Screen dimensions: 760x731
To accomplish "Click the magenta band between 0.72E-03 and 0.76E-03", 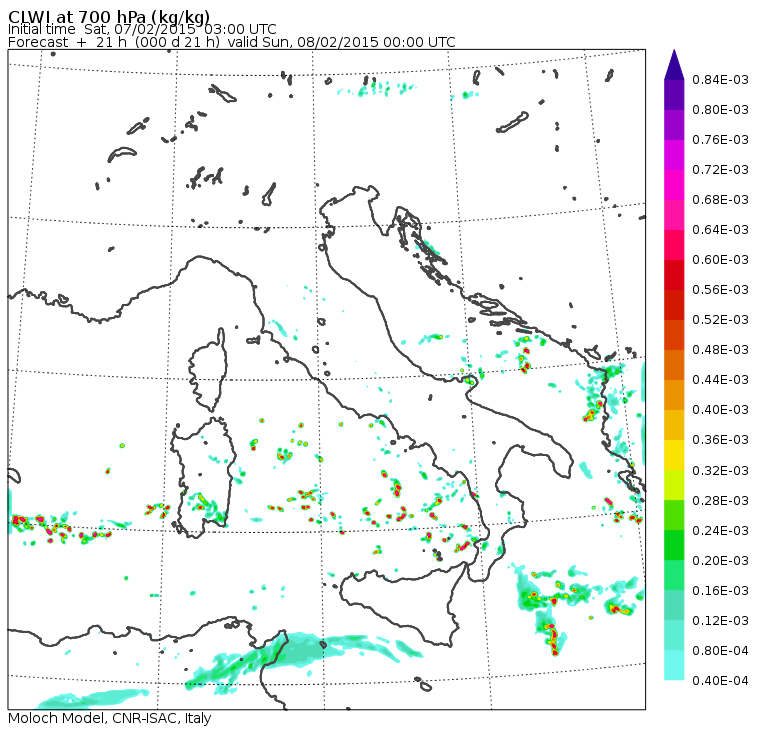I will click(674, 155).
